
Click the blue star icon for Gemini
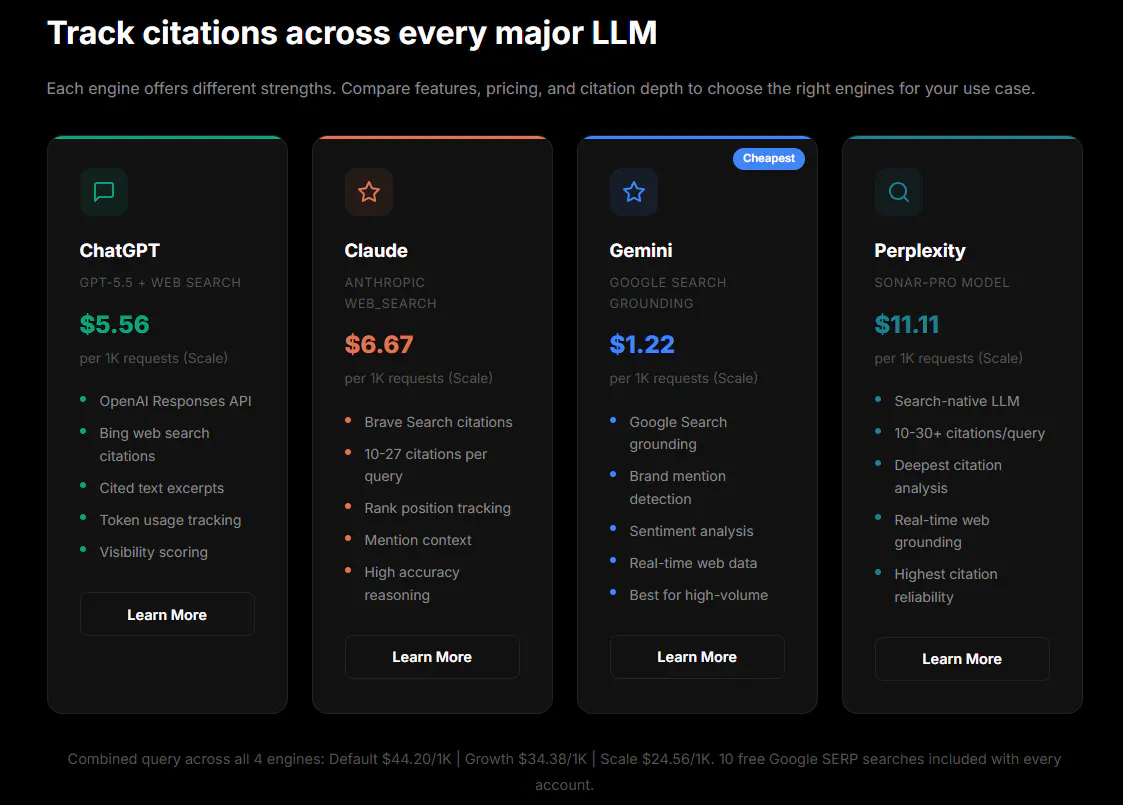pyautogui.click(x=634, y=192)
